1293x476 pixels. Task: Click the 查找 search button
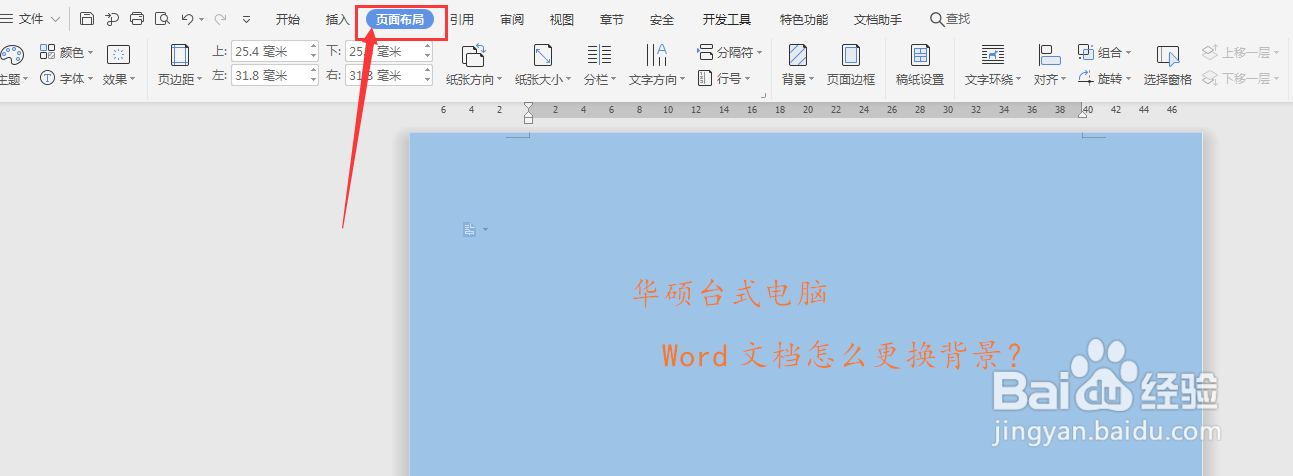950,19
